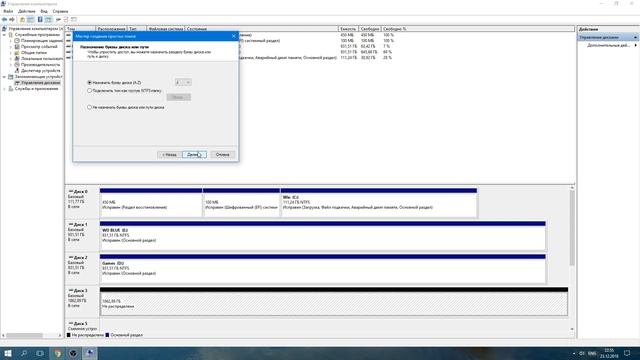This screenshot has width=640, height=360.
Task: Open Просмотр событий in the console tree
Action: coord(39,47)
